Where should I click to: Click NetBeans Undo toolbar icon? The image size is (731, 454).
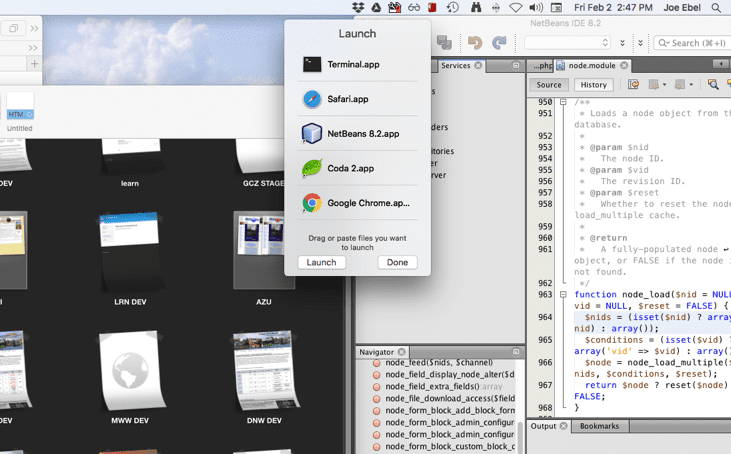coord(475,43)
